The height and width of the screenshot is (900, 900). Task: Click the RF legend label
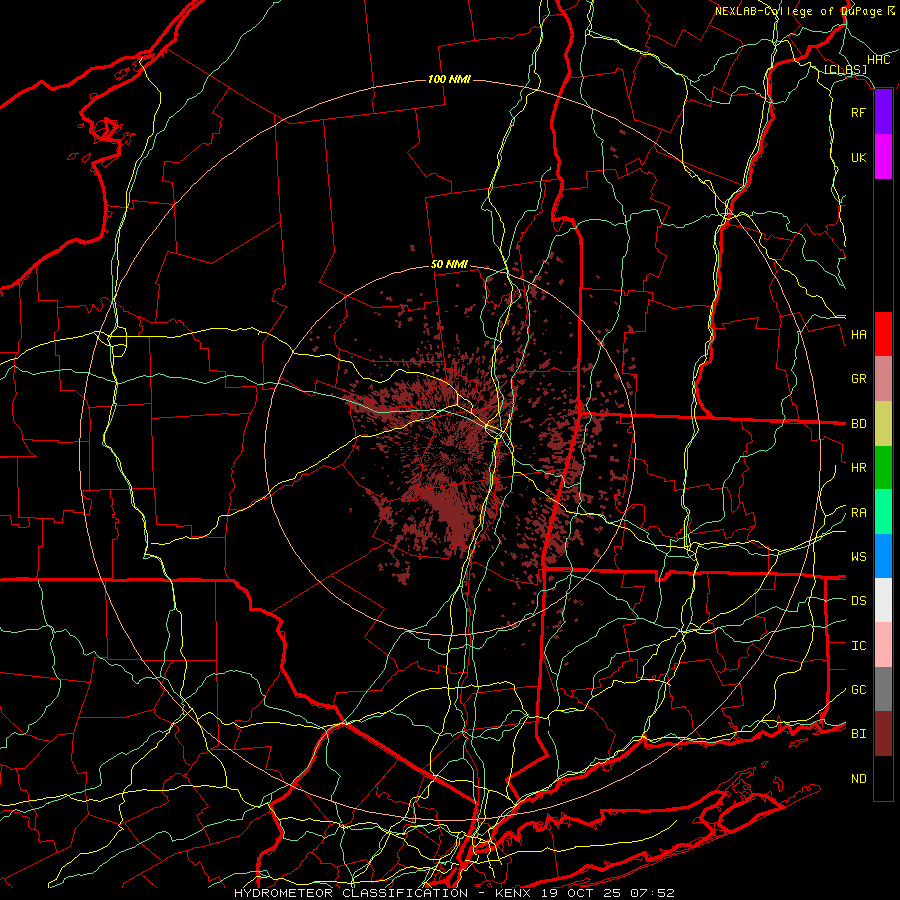(x=858, y=112)
